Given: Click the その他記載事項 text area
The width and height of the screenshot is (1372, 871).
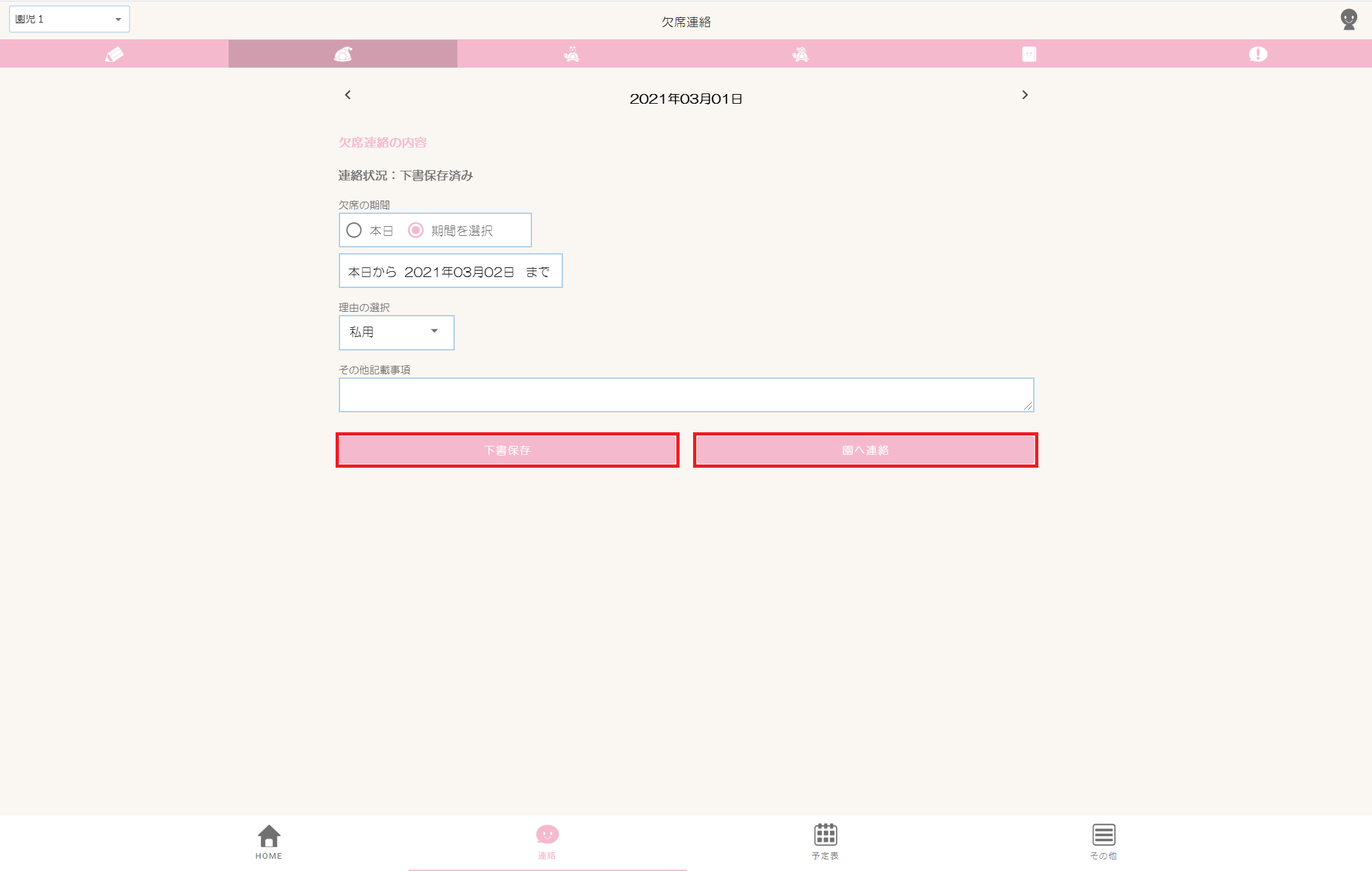Looking at the screenshot, I should point(687,395).
